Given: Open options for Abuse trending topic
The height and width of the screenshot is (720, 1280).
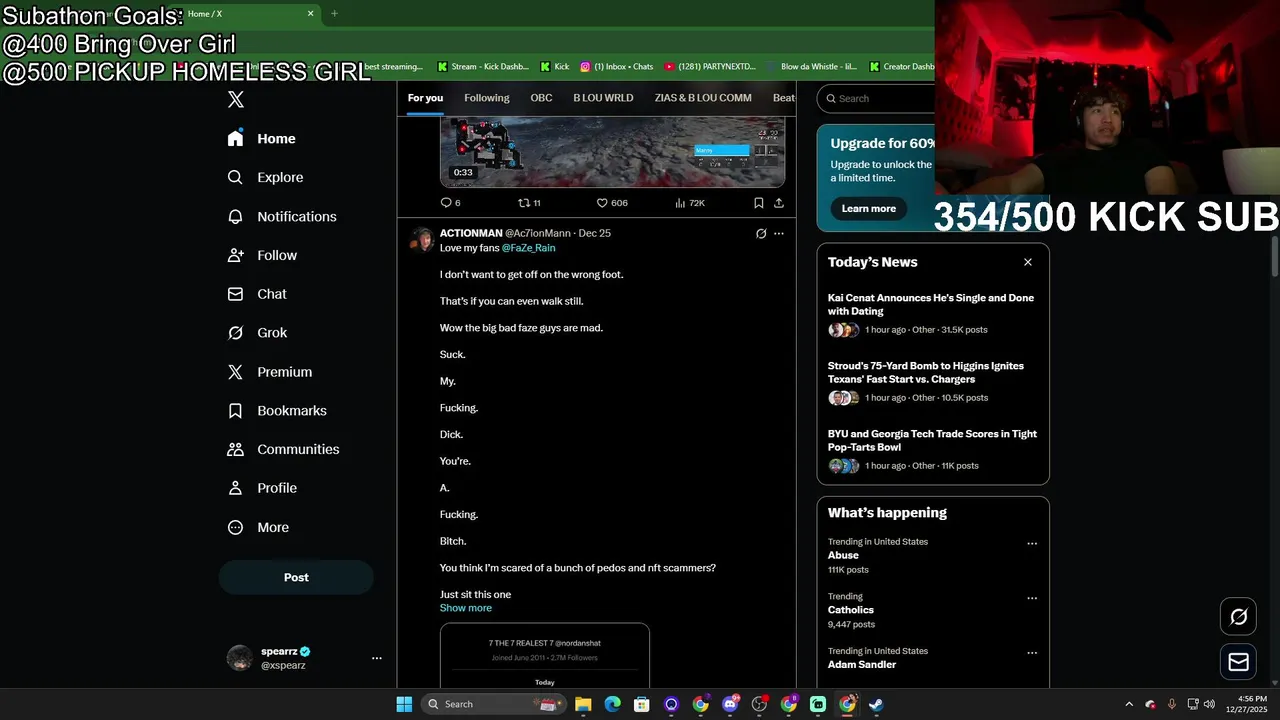Looking at the screenshot, I should coord(1032,544).
